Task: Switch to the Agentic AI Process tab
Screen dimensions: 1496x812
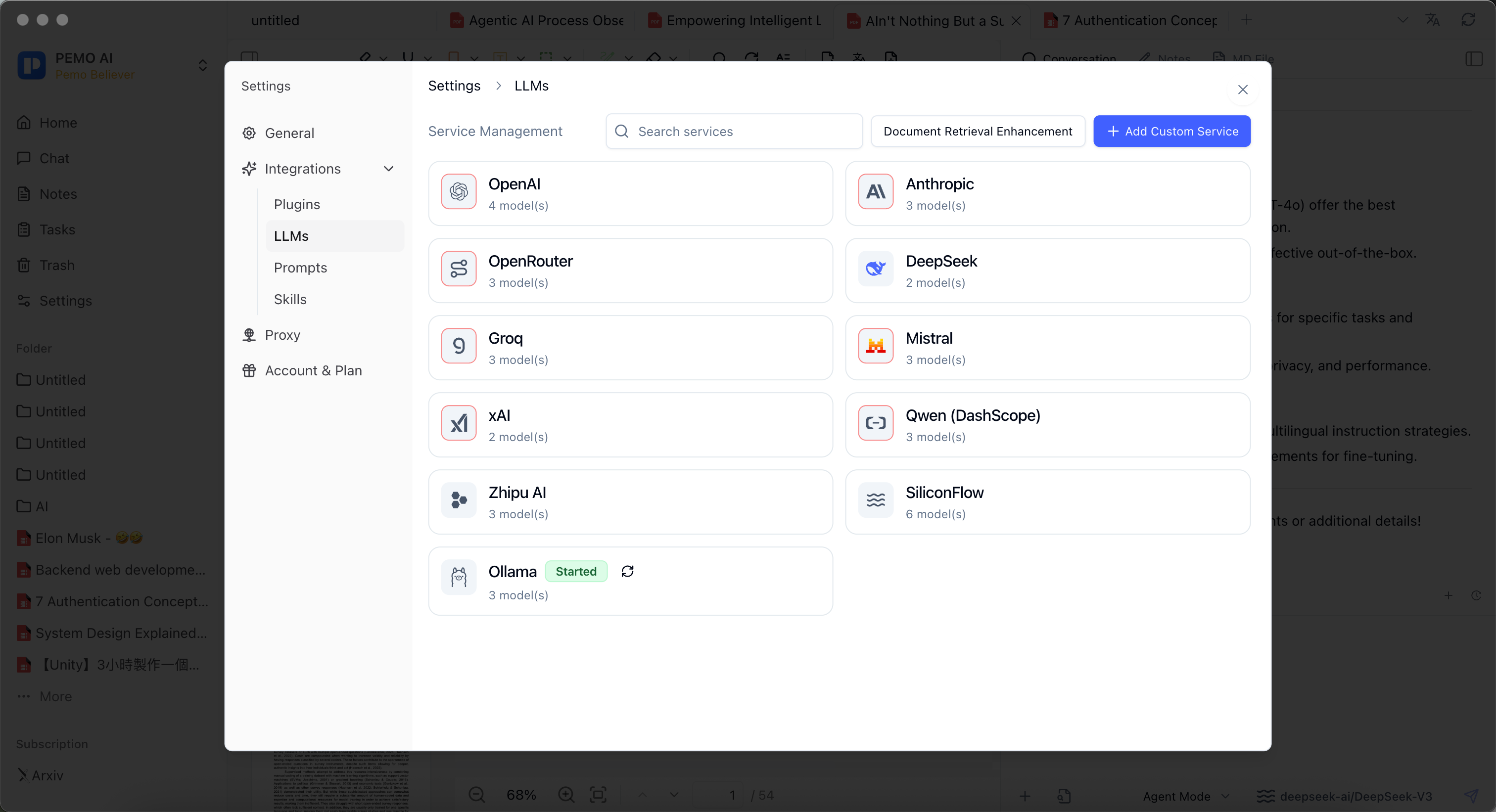Action: (537, 20)
